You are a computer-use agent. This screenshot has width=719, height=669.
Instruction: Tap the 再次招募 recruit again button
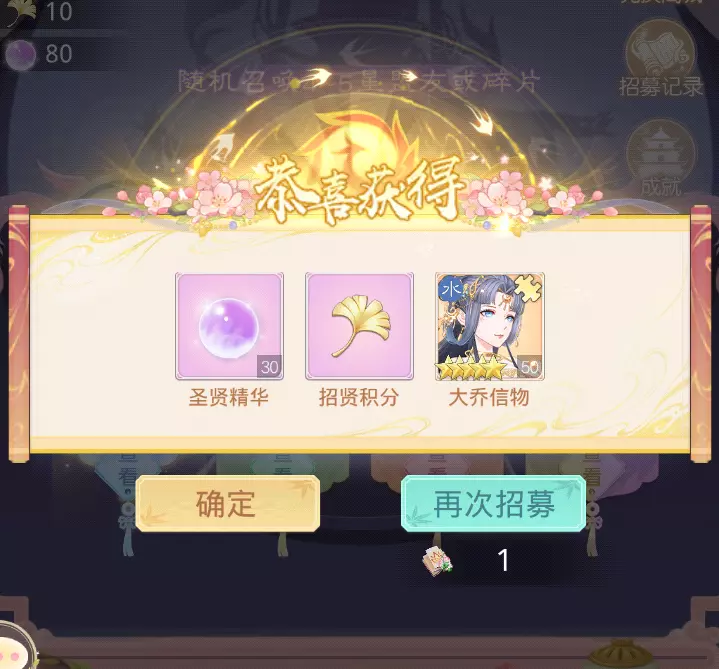pos(493,503)
